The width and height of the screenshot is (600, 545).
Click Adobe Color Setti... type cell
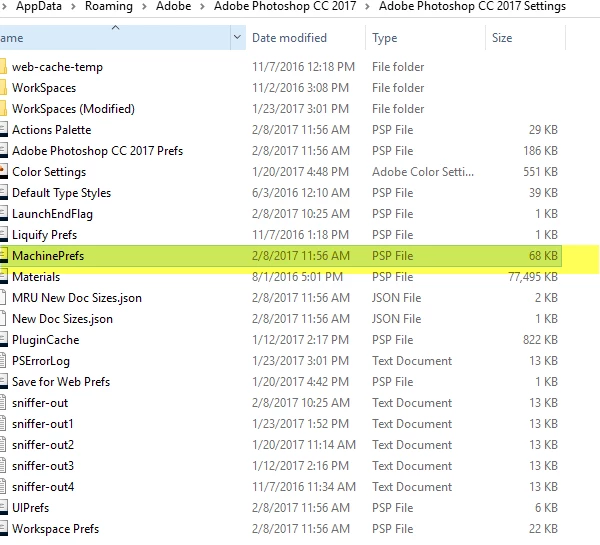tap(423, 171)
